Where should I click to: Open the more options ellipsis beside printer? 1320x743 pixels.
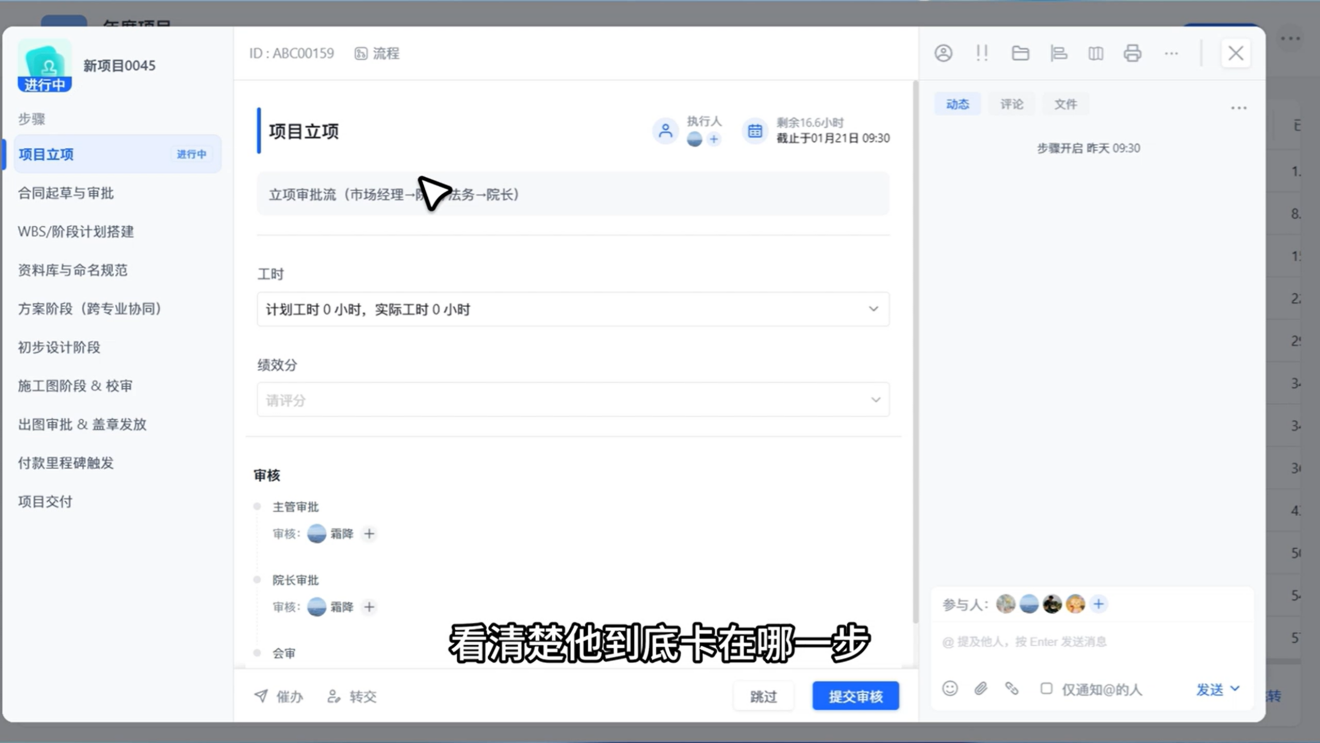pyautogui.click(x=1171, y=53)
